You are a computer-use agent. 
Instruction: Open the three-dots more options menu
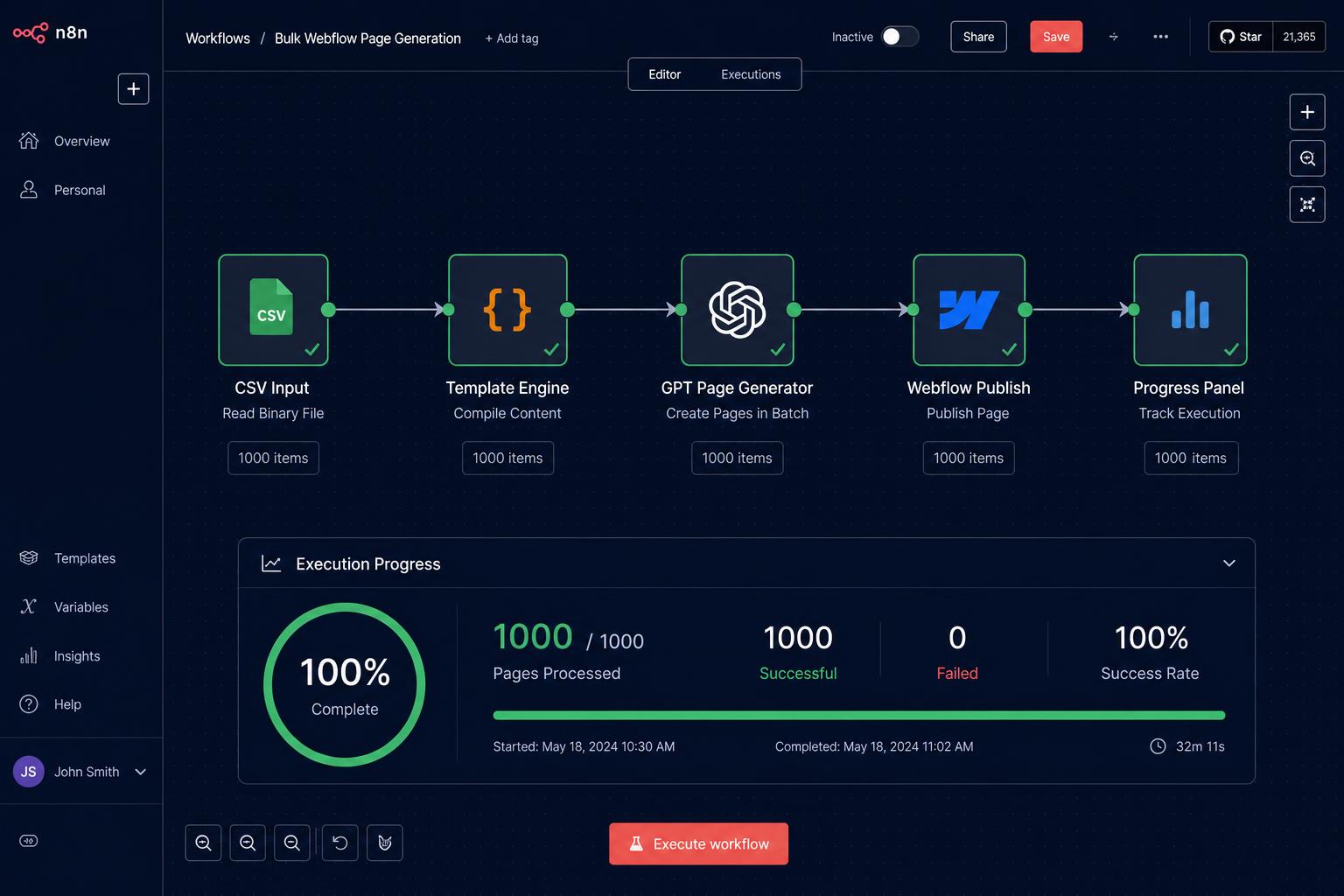click(1160, 37)
